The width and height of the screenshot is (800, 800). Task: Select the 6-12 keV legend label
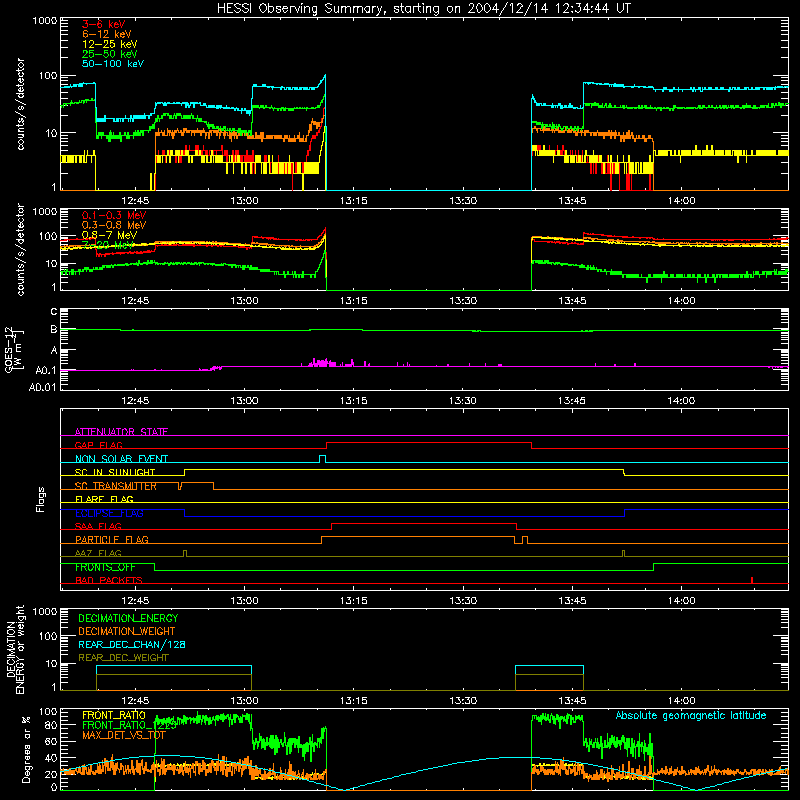point(107,34)
